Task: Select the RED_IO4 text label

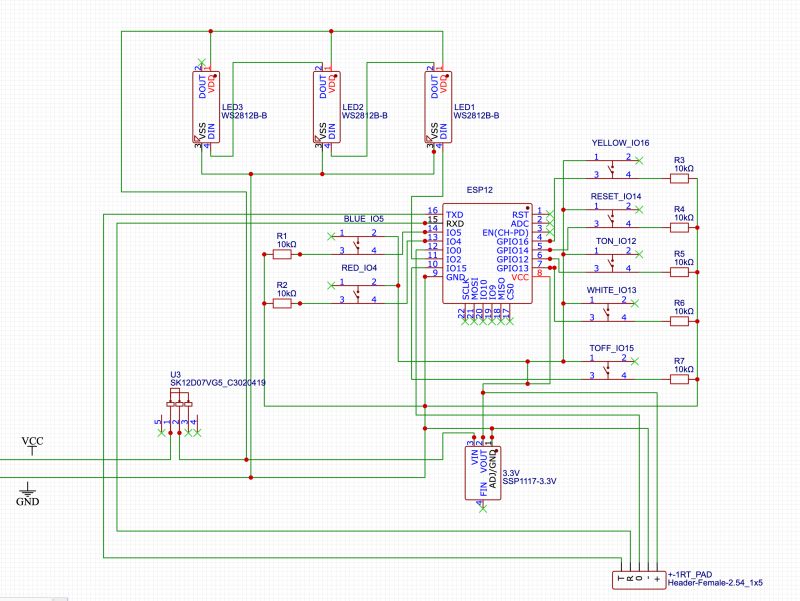Action: pyautogui.click(x=359, y=268)
